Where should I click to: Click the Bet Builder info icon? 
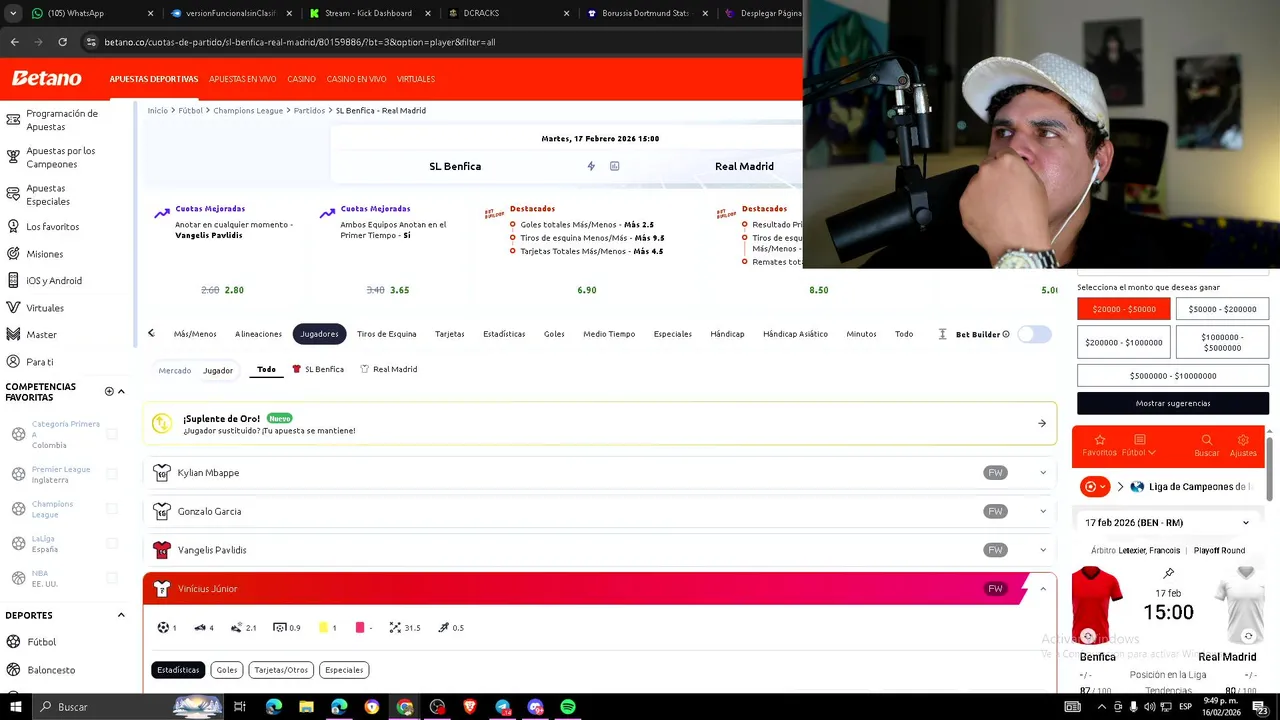(x=1006, y=334)
